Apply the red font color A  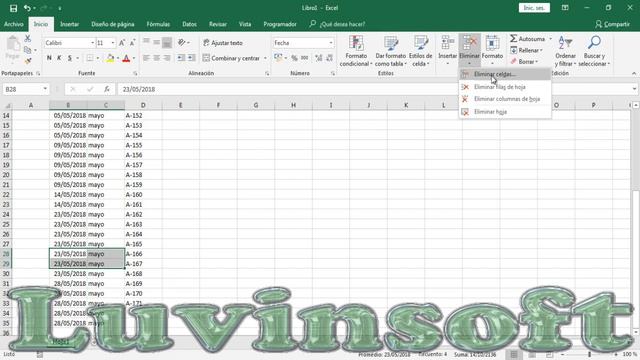126,58
